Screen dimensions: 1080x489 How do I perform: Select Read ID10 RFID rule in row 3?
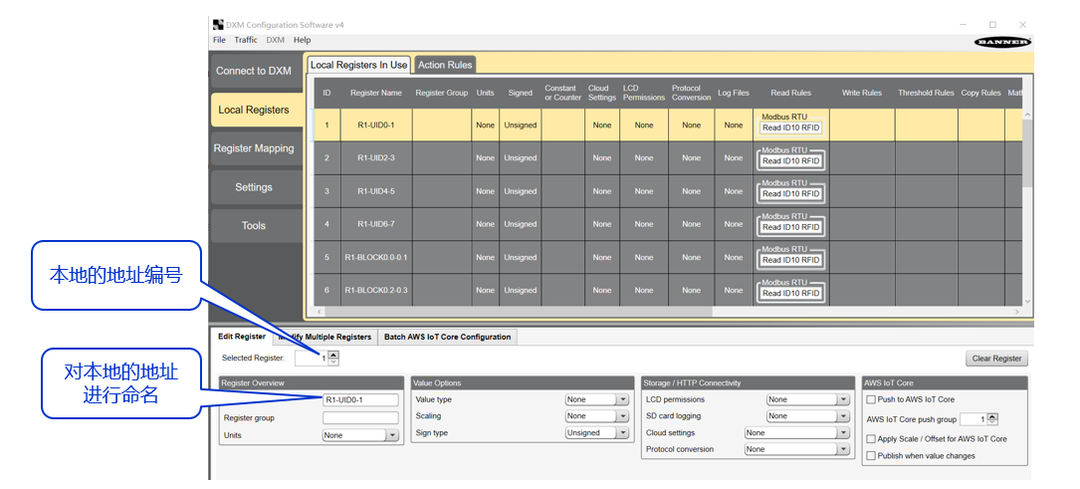[x=790, y=193]
